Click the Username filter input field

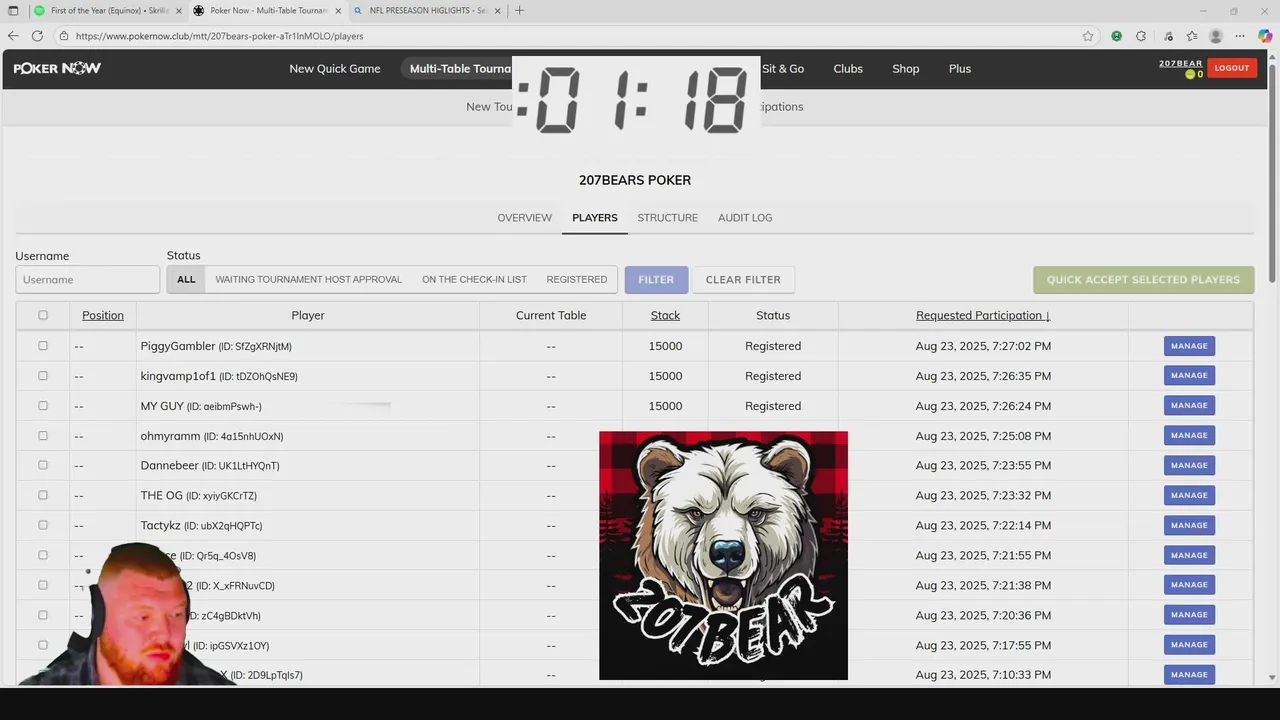87,280
